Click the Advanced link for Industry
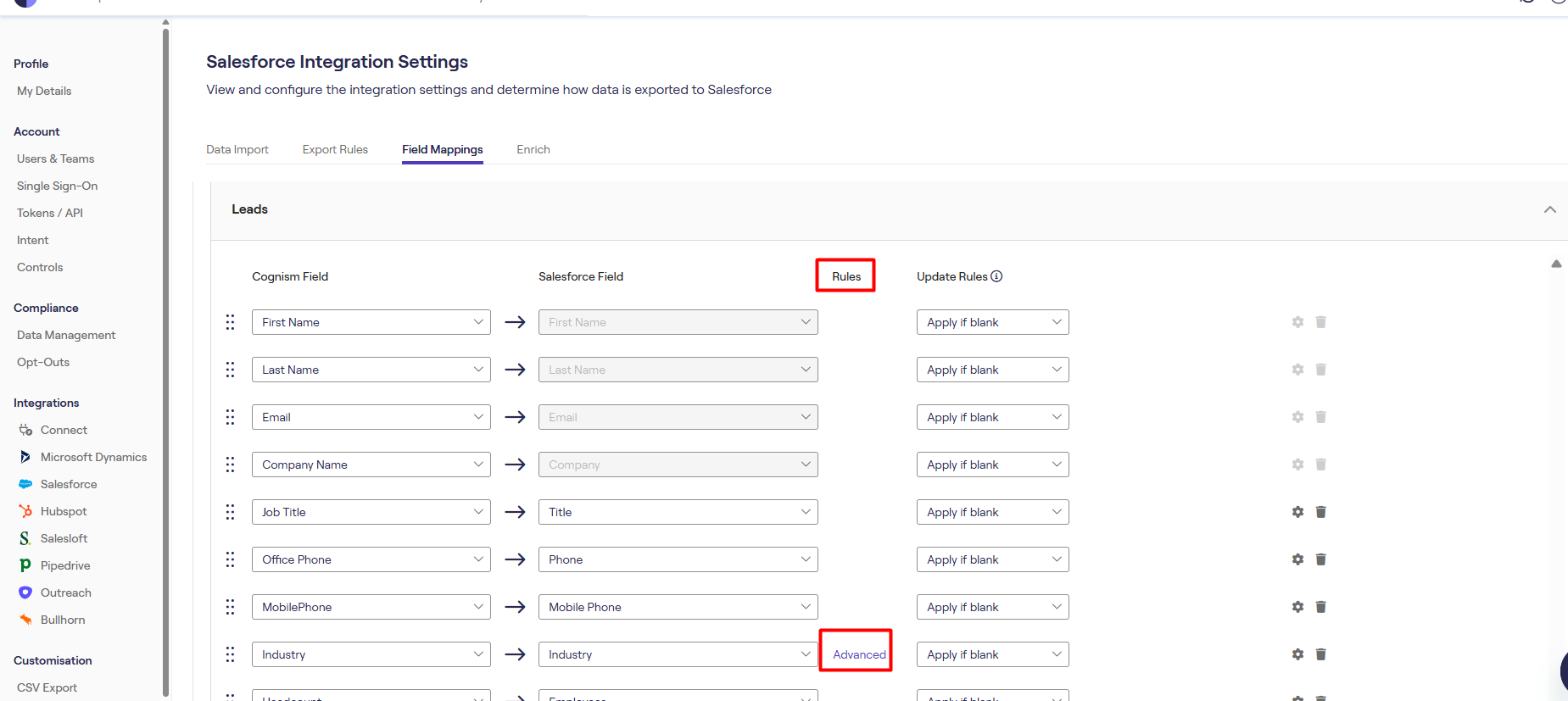Screen dimensions: 1568x701 [x=859, y=654]
